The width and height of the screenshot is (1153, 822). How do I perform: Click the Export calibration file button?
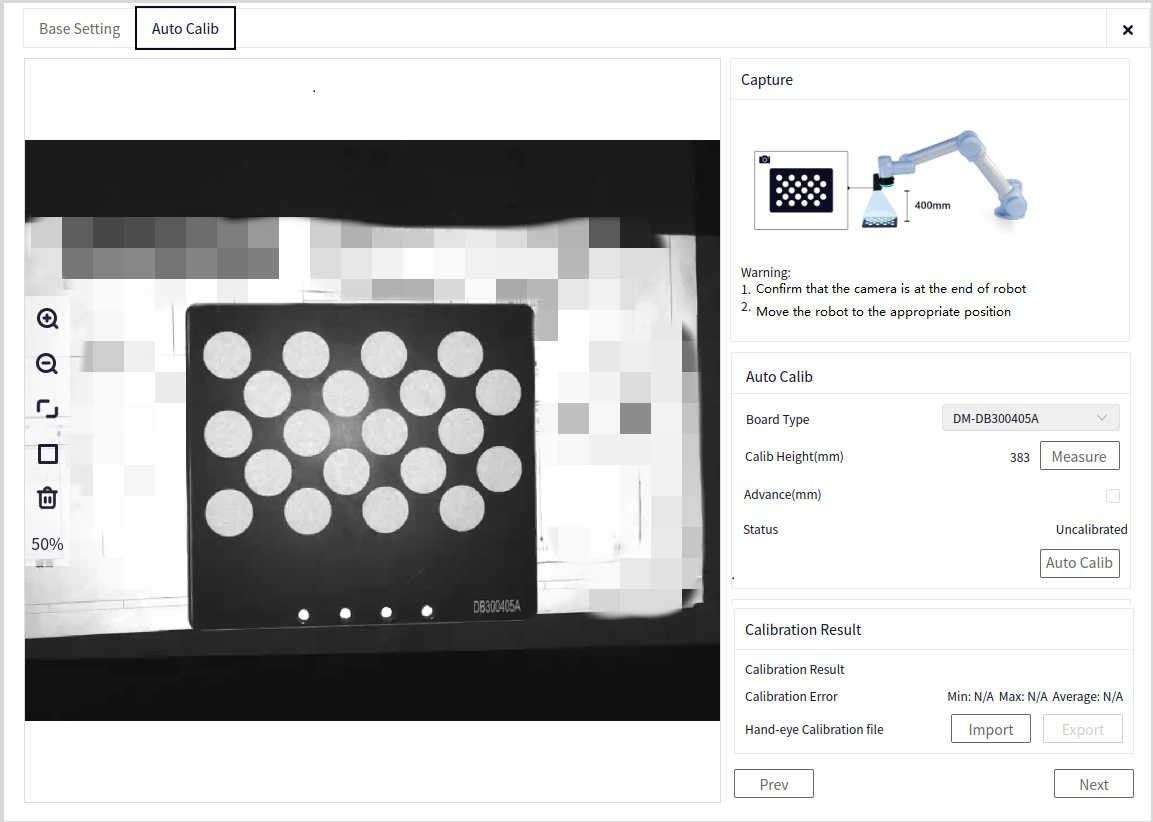tap(1082, 729)
